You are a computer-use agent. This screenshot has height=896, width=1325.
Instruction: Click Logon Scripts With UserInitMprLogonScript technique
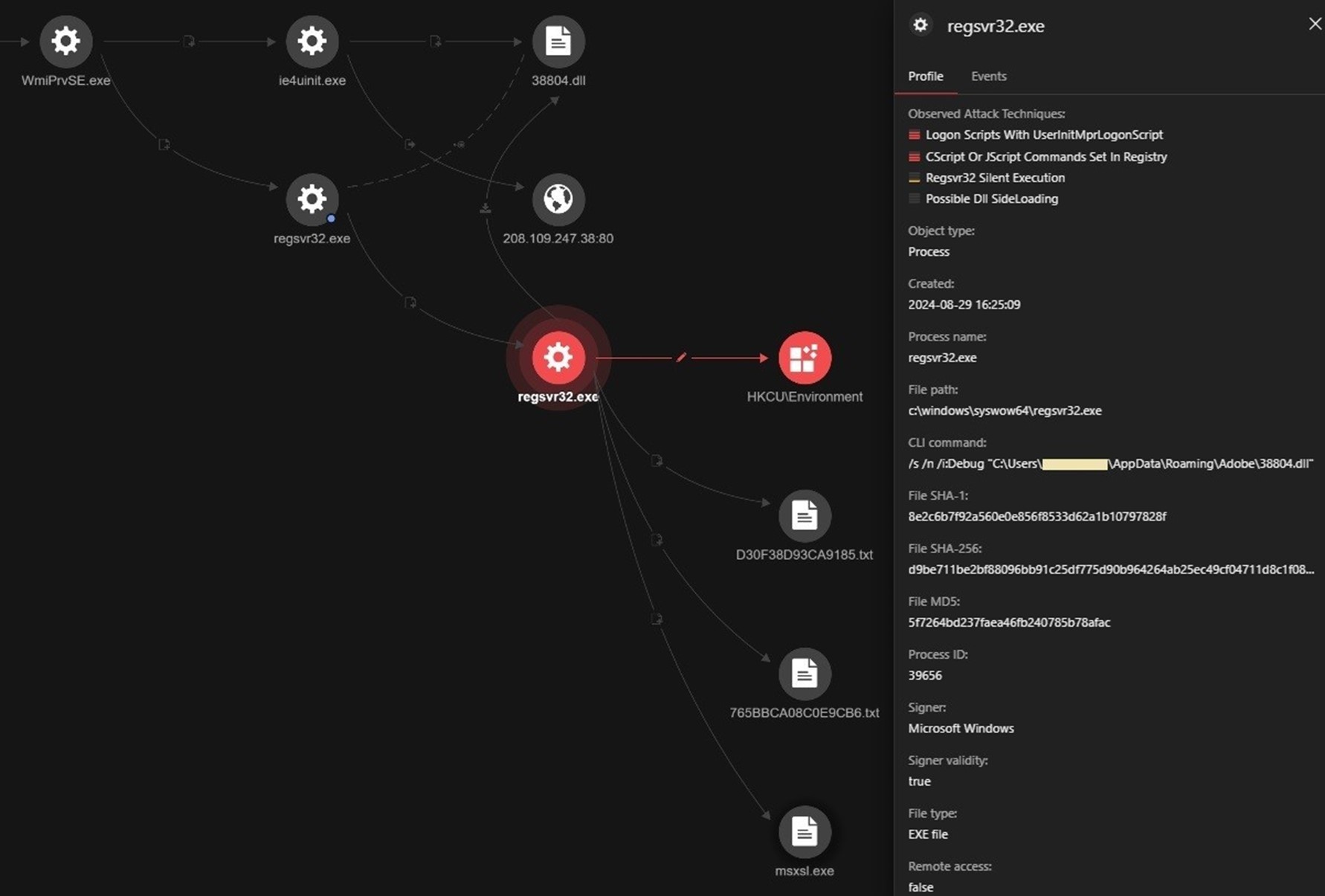tap(1044, 135)
